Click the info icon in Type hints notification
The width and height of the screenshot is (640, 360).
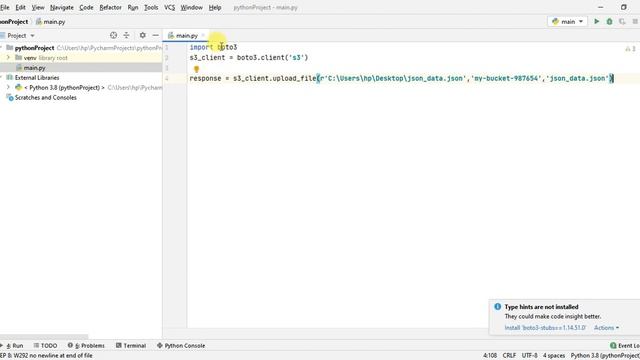point(498,307)
